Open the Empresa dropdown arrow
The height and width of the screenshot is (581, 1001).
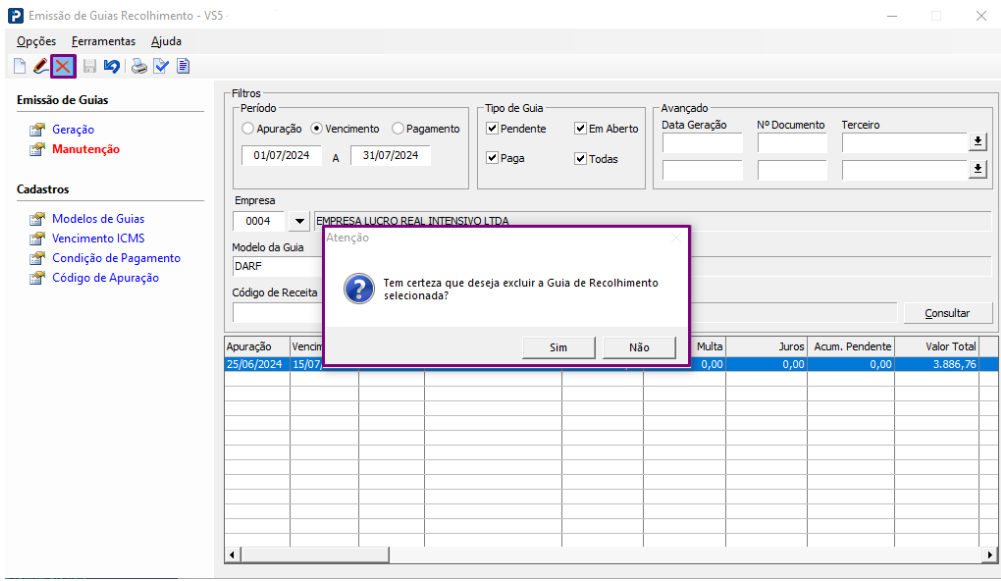click(300, 221)
